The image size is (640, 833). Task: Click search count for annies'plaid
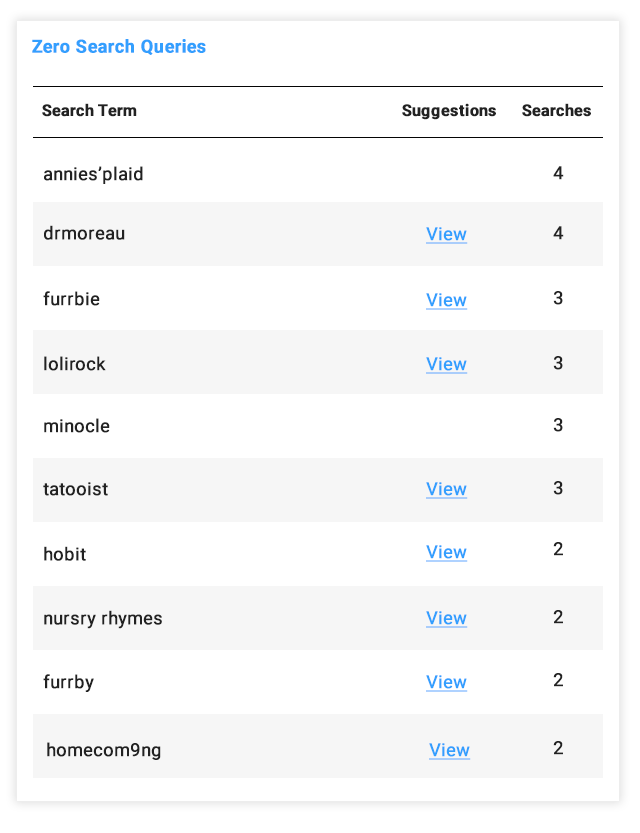[x=558, y=173]
